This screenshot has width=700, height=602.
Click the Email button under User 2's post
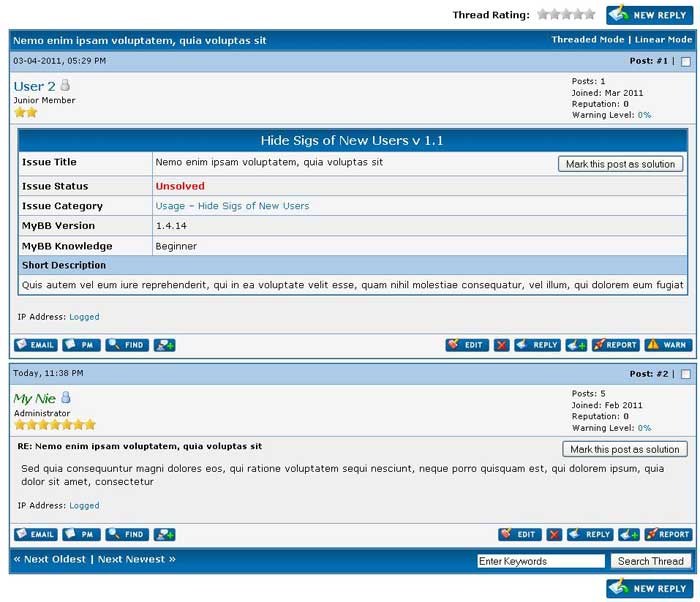[x=35, y=345]
